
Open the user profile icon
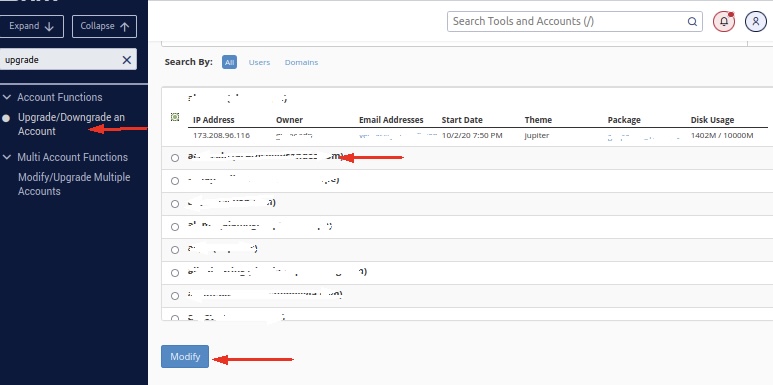pos(755,22)
